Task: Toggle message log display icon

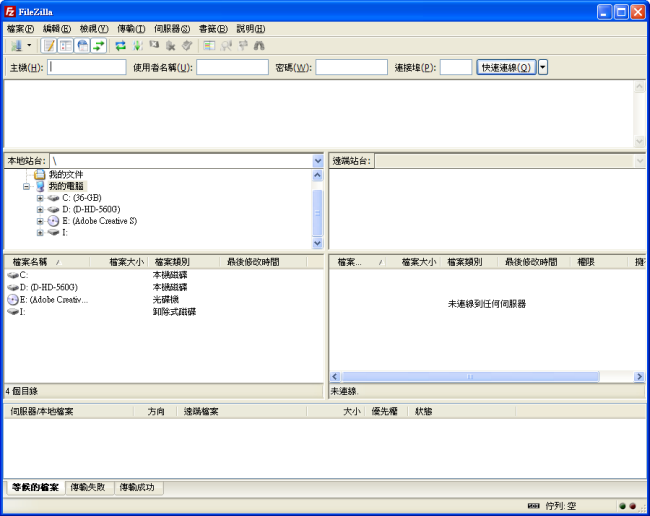Action: pyautogui.click(x=49, y=46)
